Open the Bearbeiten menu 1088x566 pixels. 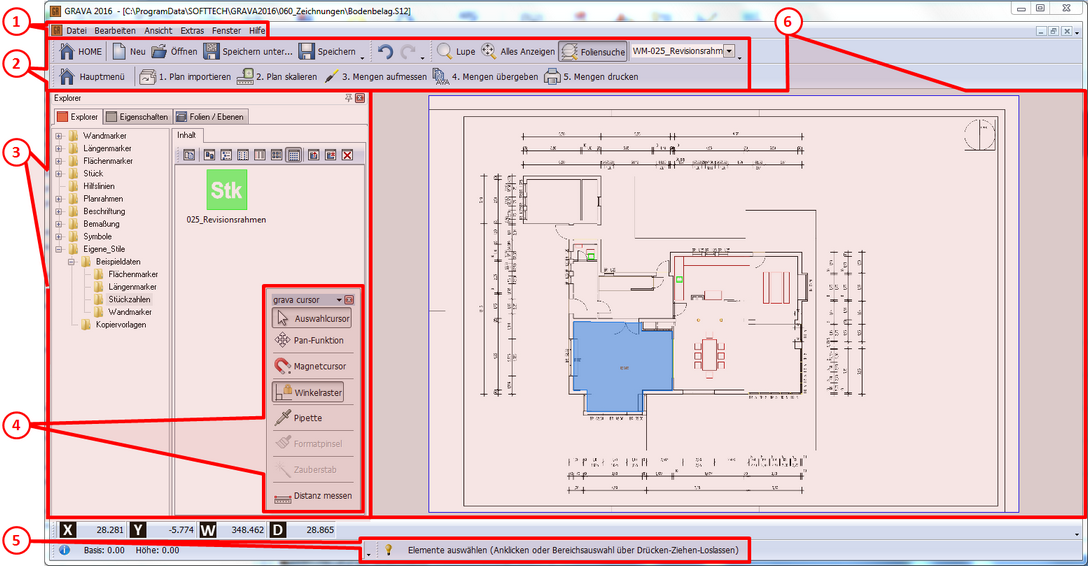coord(115,31)
